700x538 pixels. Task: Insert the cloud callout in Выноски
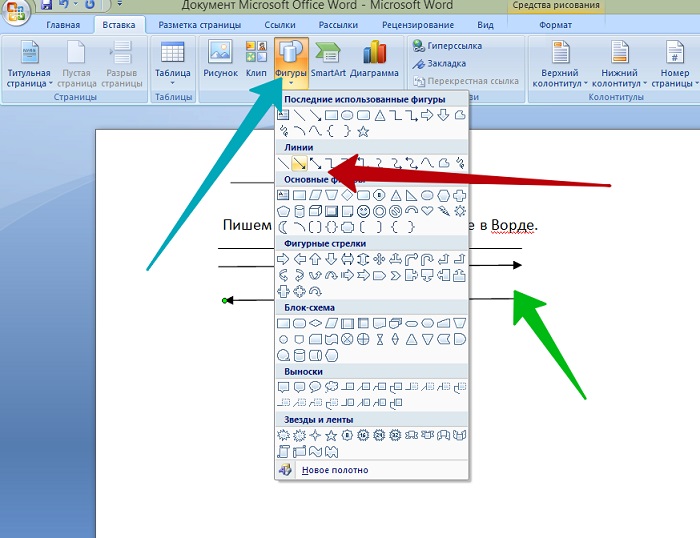coord(331,387)
